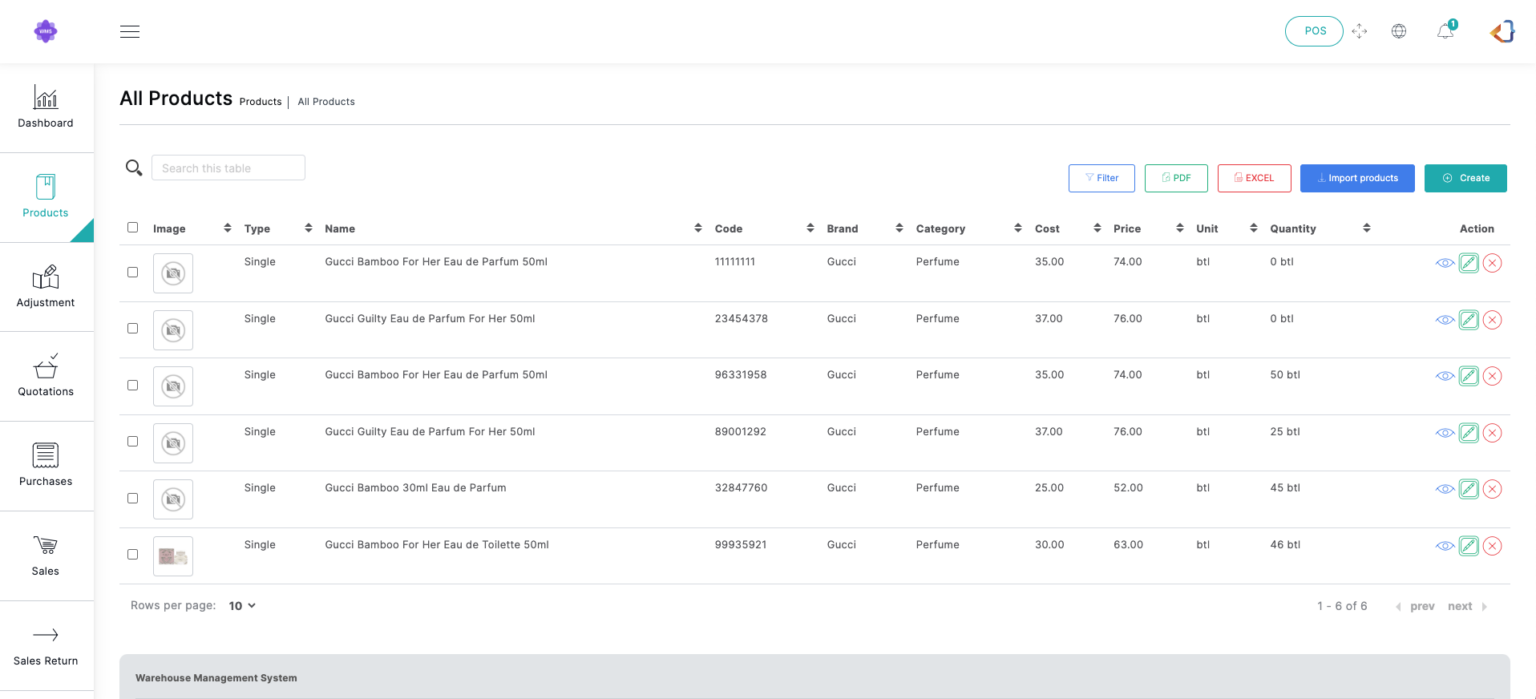
Task: Open the notifications bell
Action: click(1445, 31)
